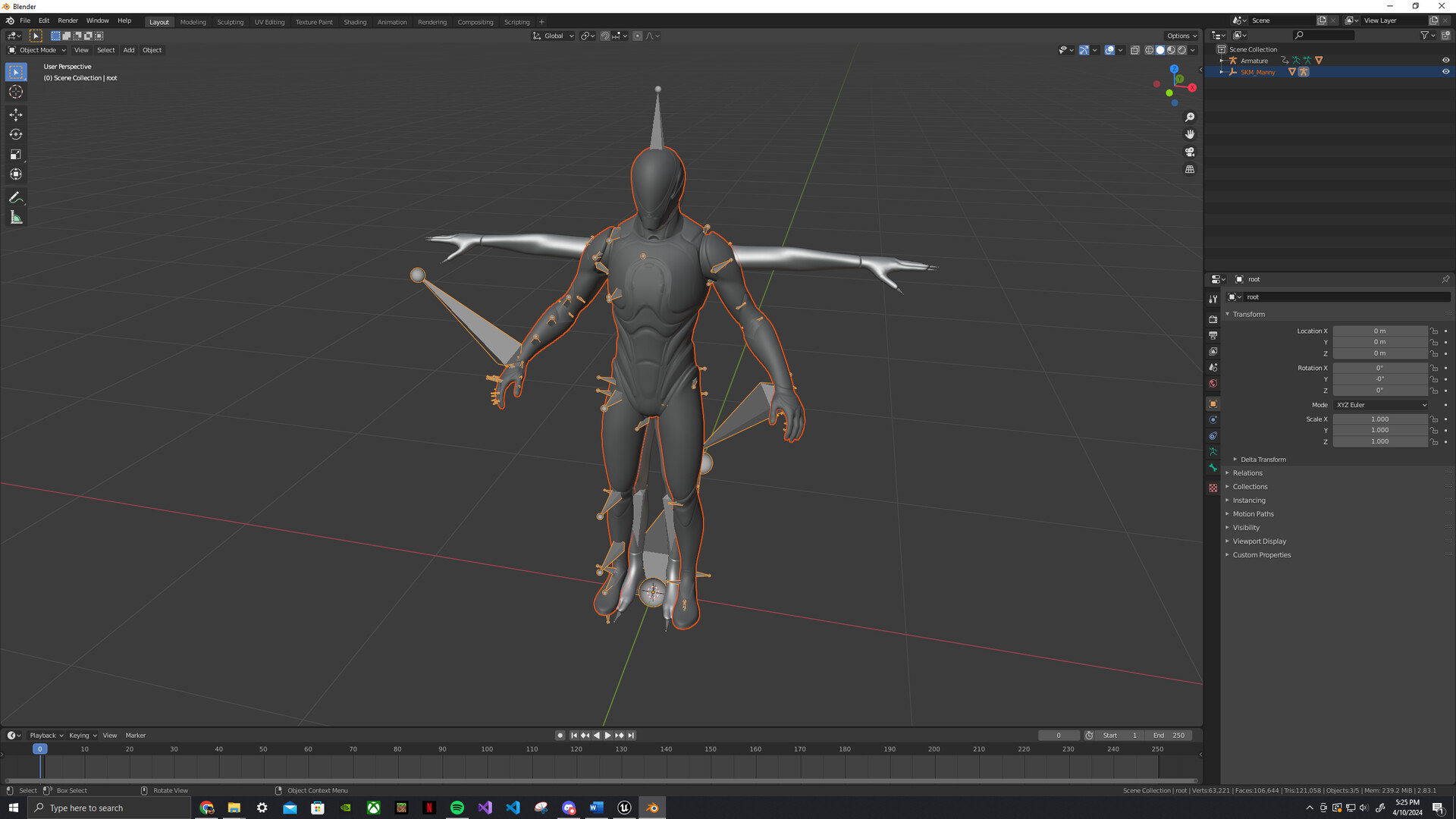
Task: Activate the Measure tool
Action: pyautogui.click(x=16, y=218)
